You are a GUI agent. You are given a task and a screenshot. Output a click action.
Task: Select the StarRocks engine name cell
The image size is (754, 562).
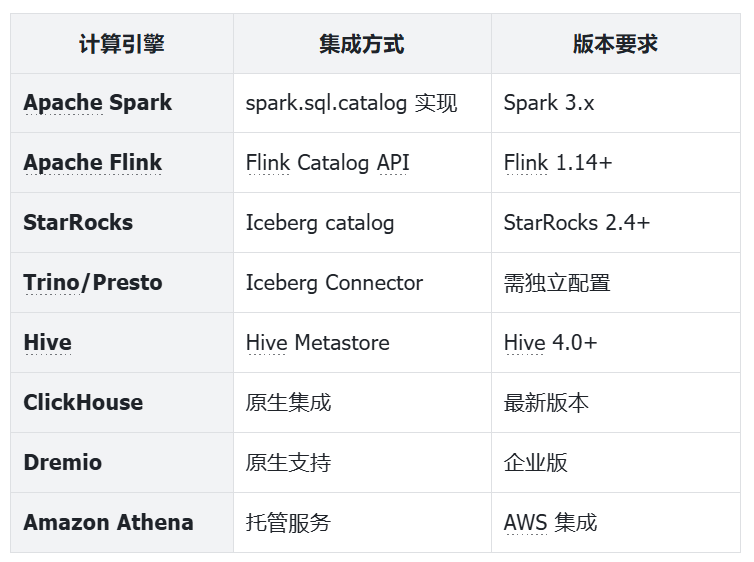tap(78, 223)
